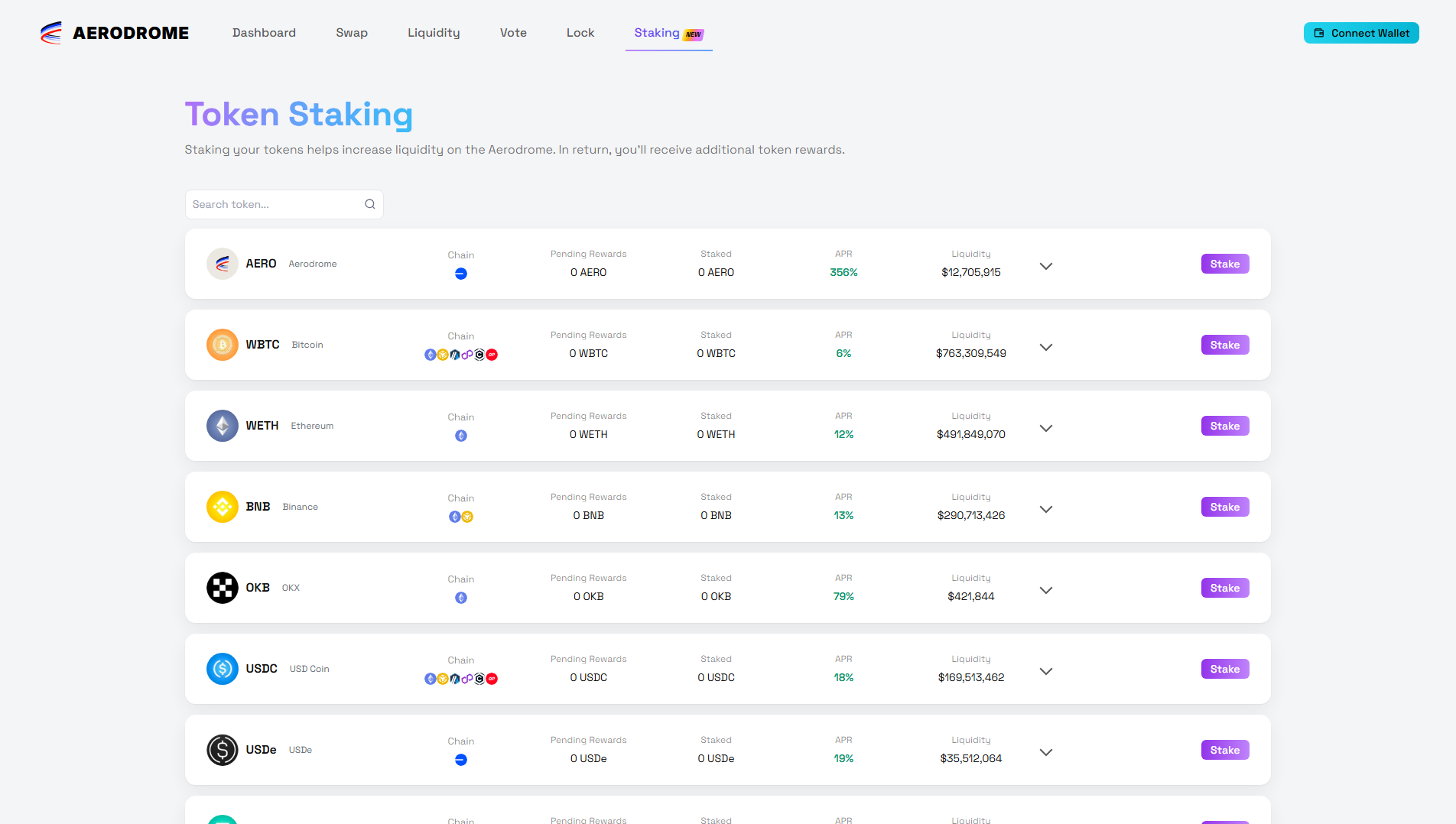Click the 19% APR value for USDe
Screen dimensions: 1456x824
[x=843, y=758]
